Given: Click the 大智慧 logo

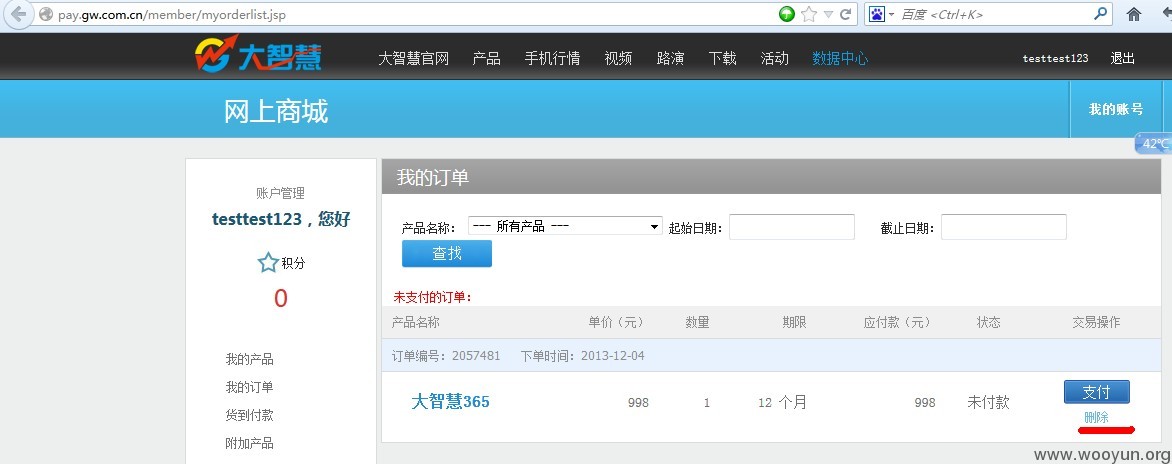Looking at the screenshot, I should tap(258, 55).
